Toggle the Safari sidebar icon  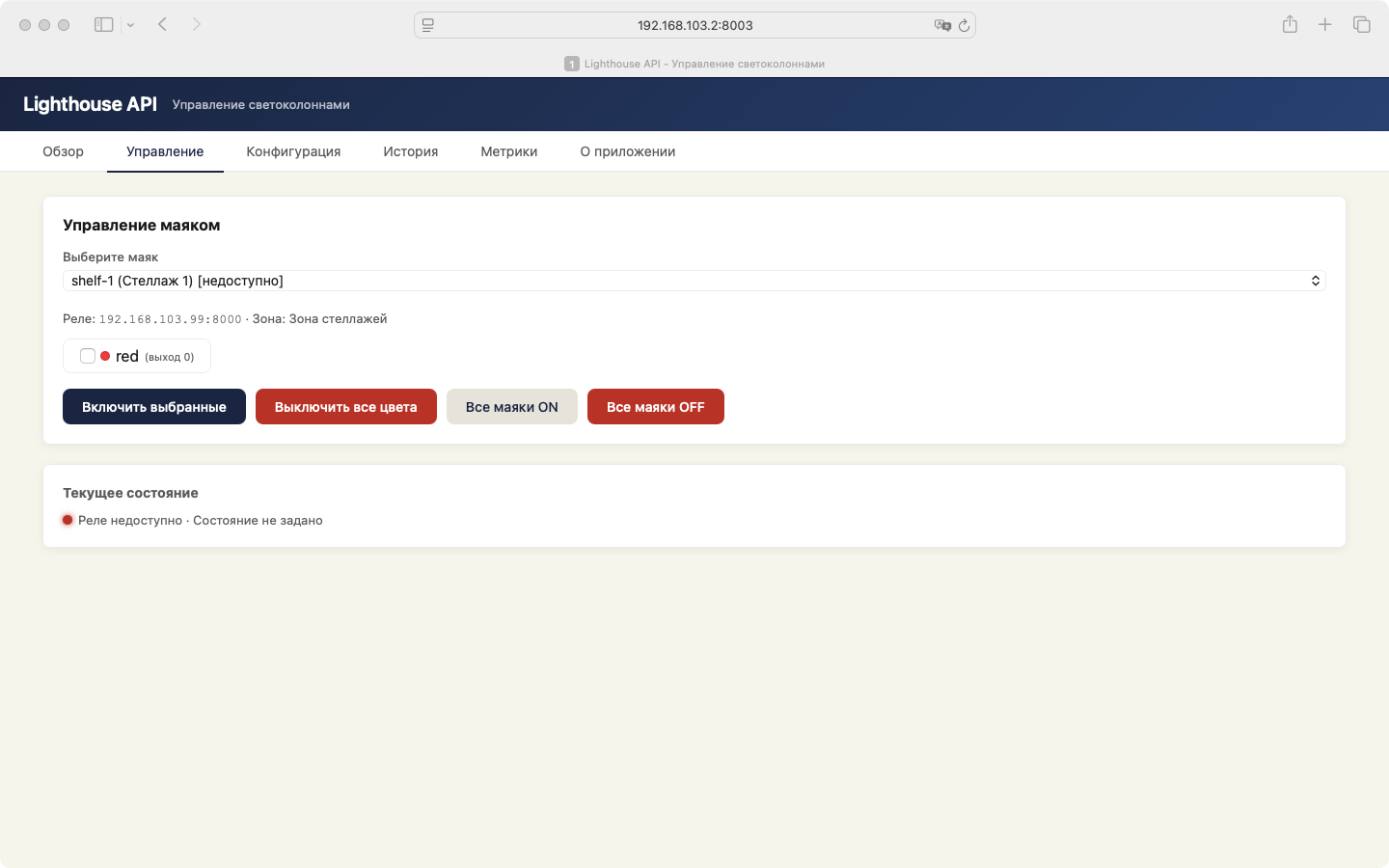coord(103,25)
